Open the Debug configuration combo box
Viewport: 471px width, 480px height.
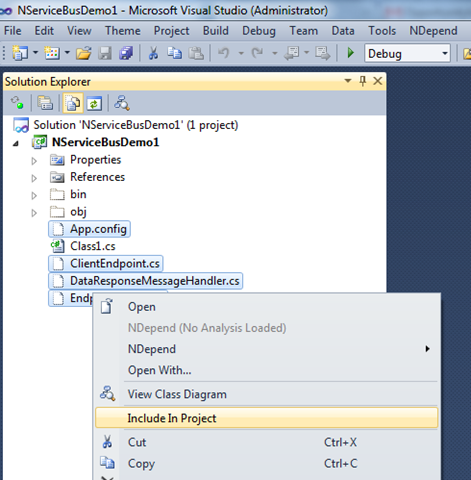pyautogui.click(x=407, y=53)
